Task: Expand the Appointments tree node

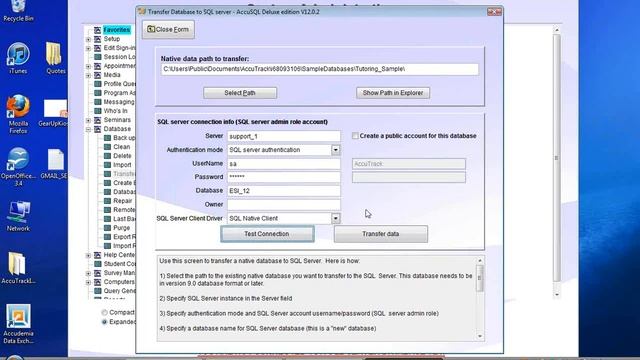Action: pos(88,67)
